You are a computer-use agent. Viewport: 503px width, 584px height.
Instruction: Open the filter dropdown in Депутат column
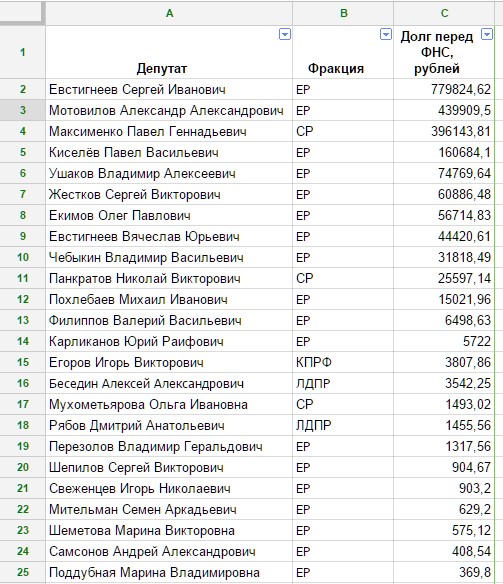(x=285, y=35)
